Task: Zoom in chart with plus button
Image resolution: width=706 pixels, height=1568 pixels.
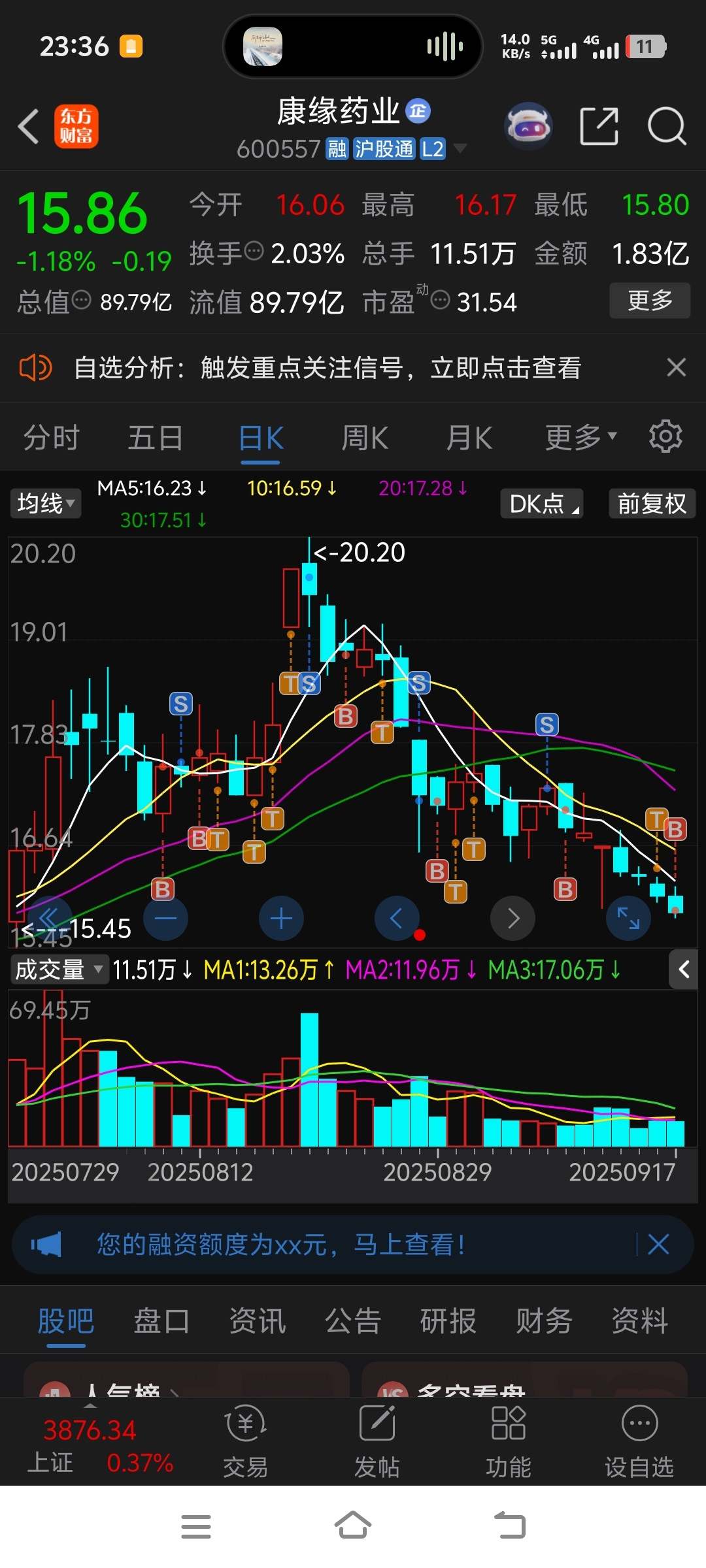Action: pos(281,918)
